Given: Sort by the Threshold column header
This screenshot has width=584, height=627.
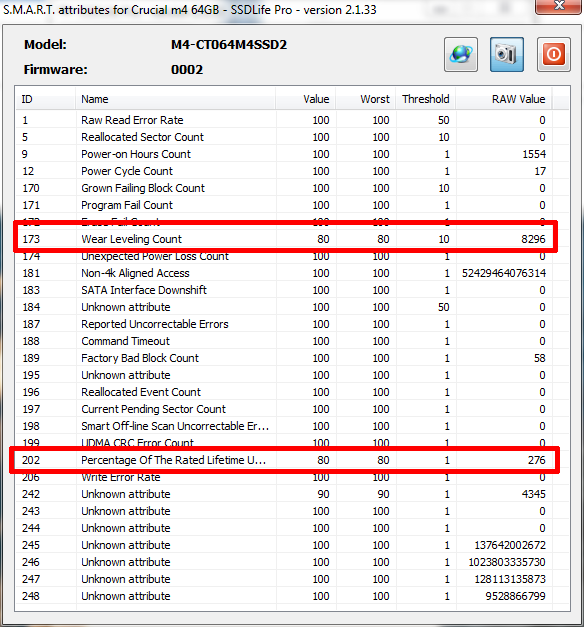Looking at the screenshot, I should [426, 99].
